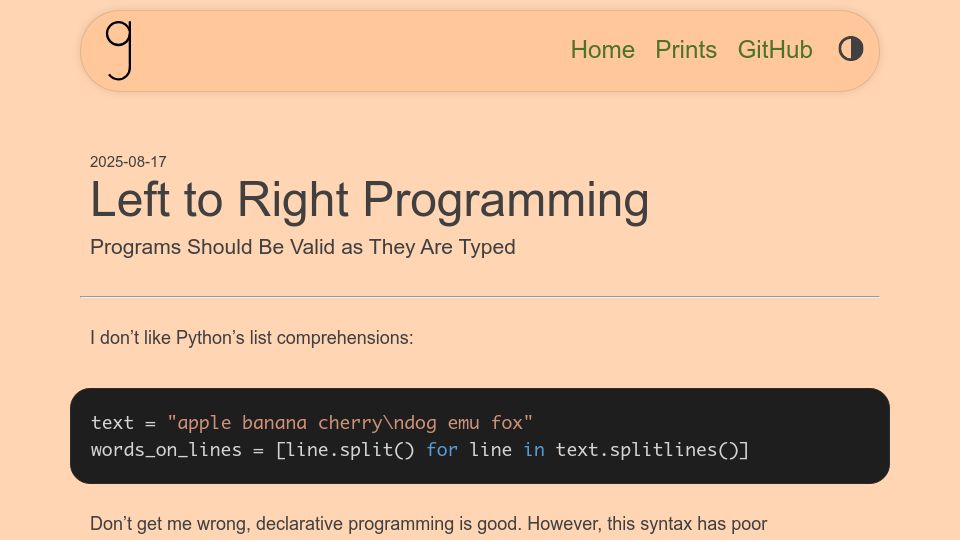960x540 pixels.
Task: Click subtitle 'Programs Should Be Valid as They Are Typed'
Action: tap(302, 247)
